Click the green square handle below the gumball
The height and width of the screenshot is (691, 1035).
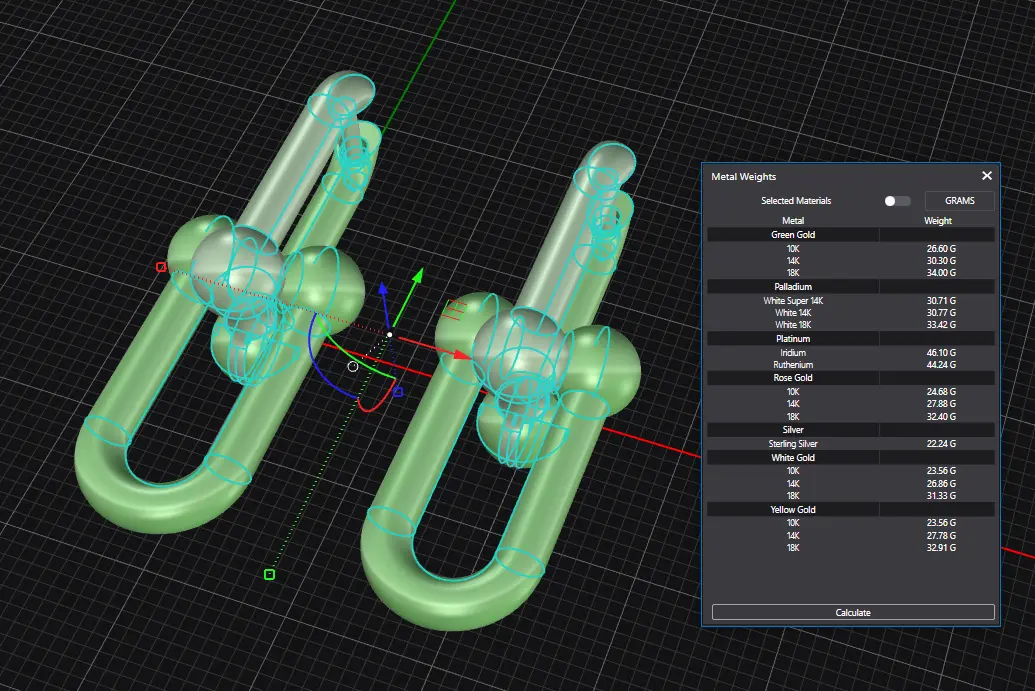(269, 574)
